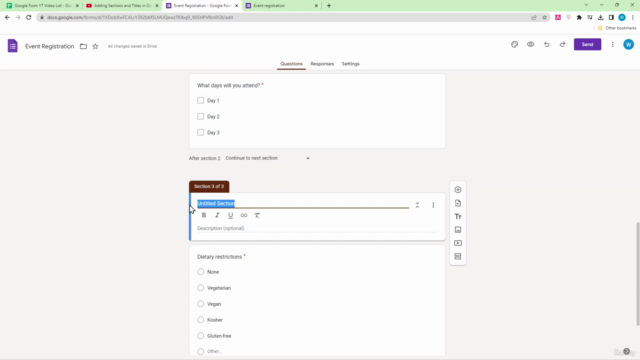
Task: Preview the form with the eye icon
Action: [x=530, y=44]
